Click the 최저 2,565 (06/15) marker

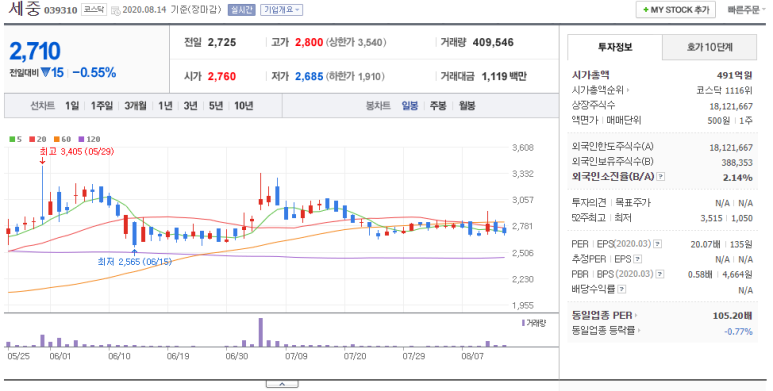point(135,261)
